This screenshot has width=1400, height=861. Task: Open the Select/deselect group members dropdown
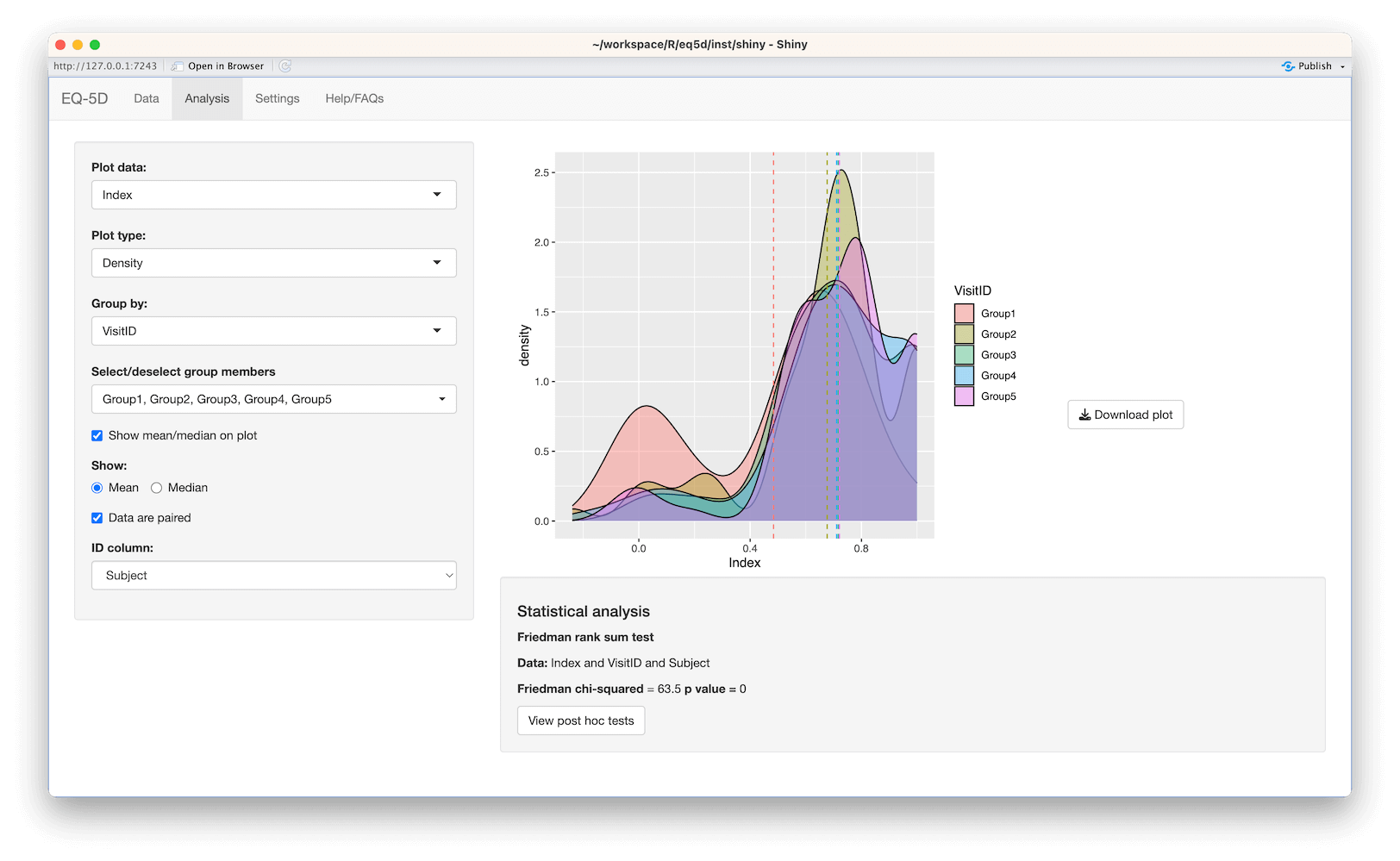273,399
